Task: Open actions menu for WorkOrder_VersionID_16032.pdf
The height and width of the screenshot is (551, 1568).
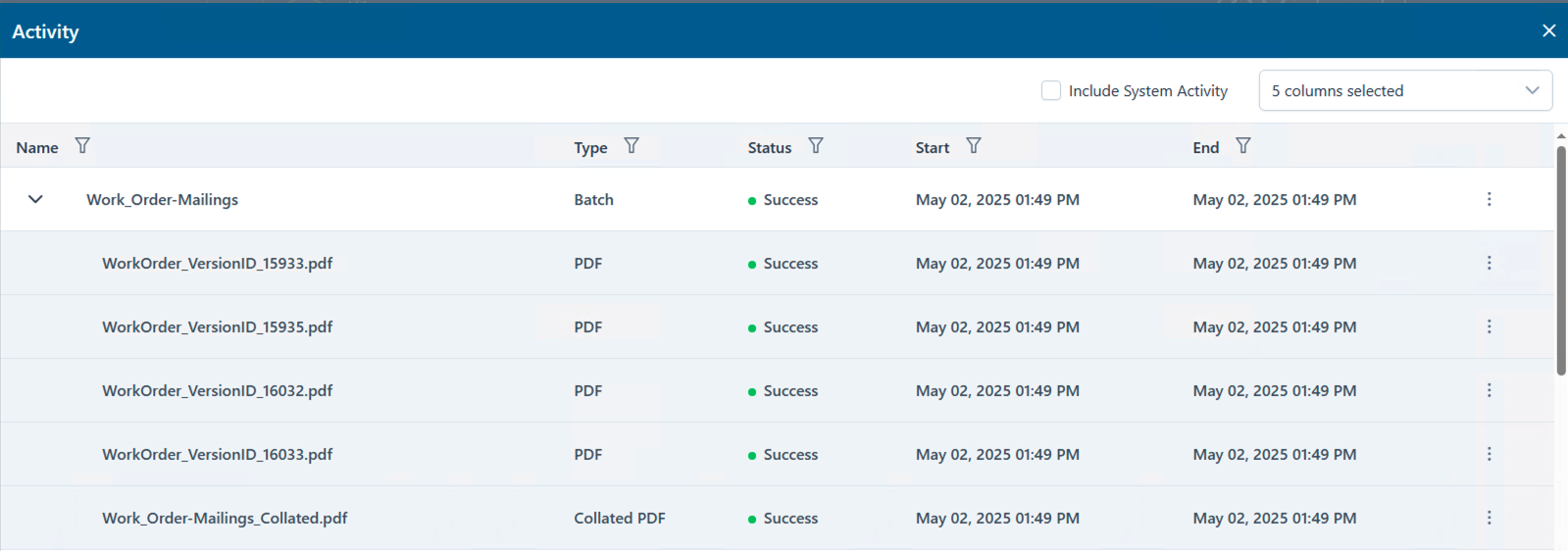Action: 1489,390
